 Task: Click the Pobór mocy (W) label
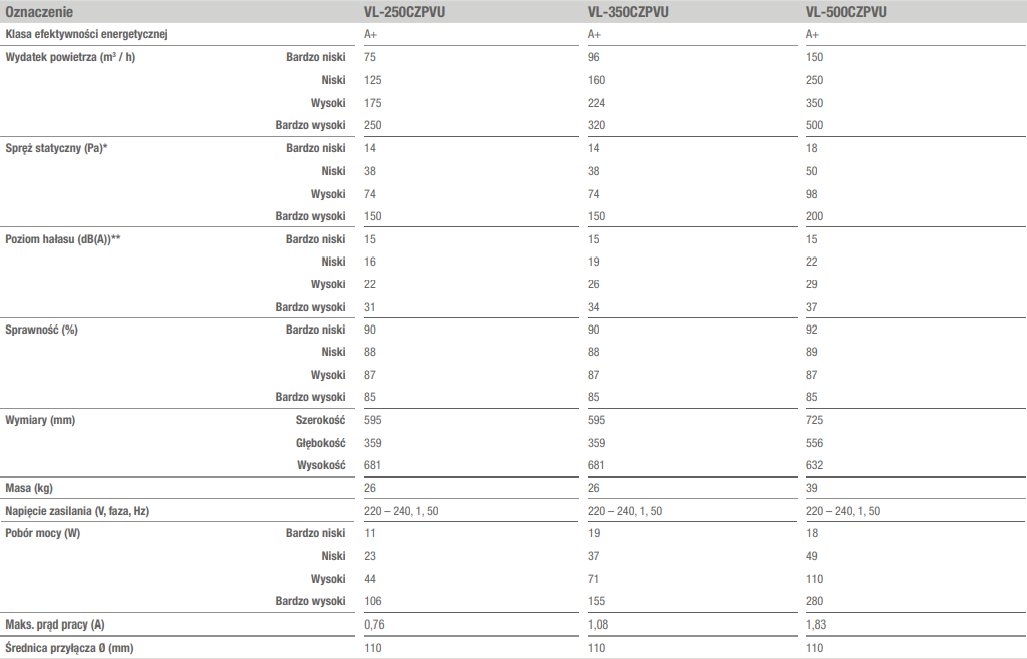click(x=43, y=533)
